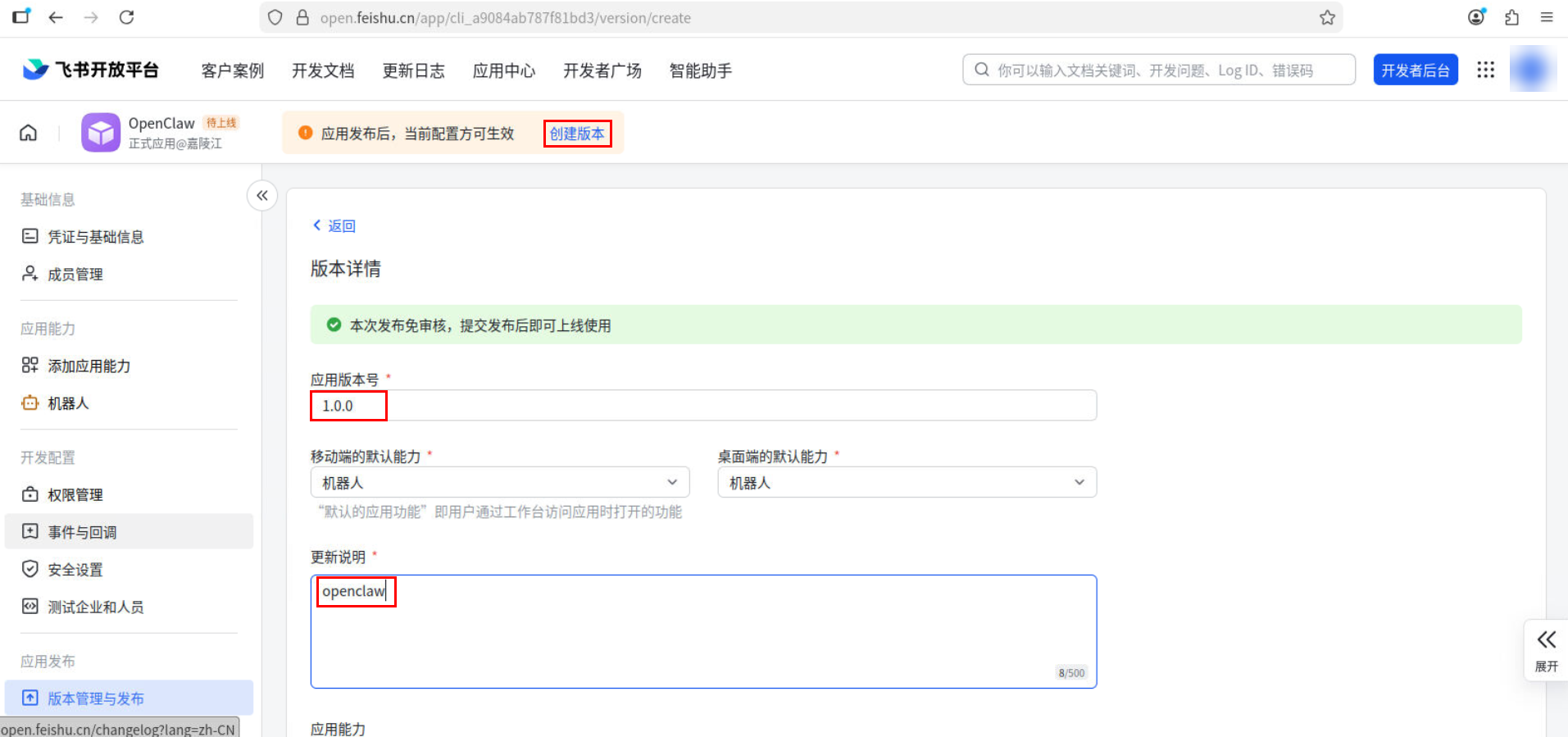The image size is (1568, 737).
Task: Click the 开发者后台 button
Action: [x=1416, y=70]
